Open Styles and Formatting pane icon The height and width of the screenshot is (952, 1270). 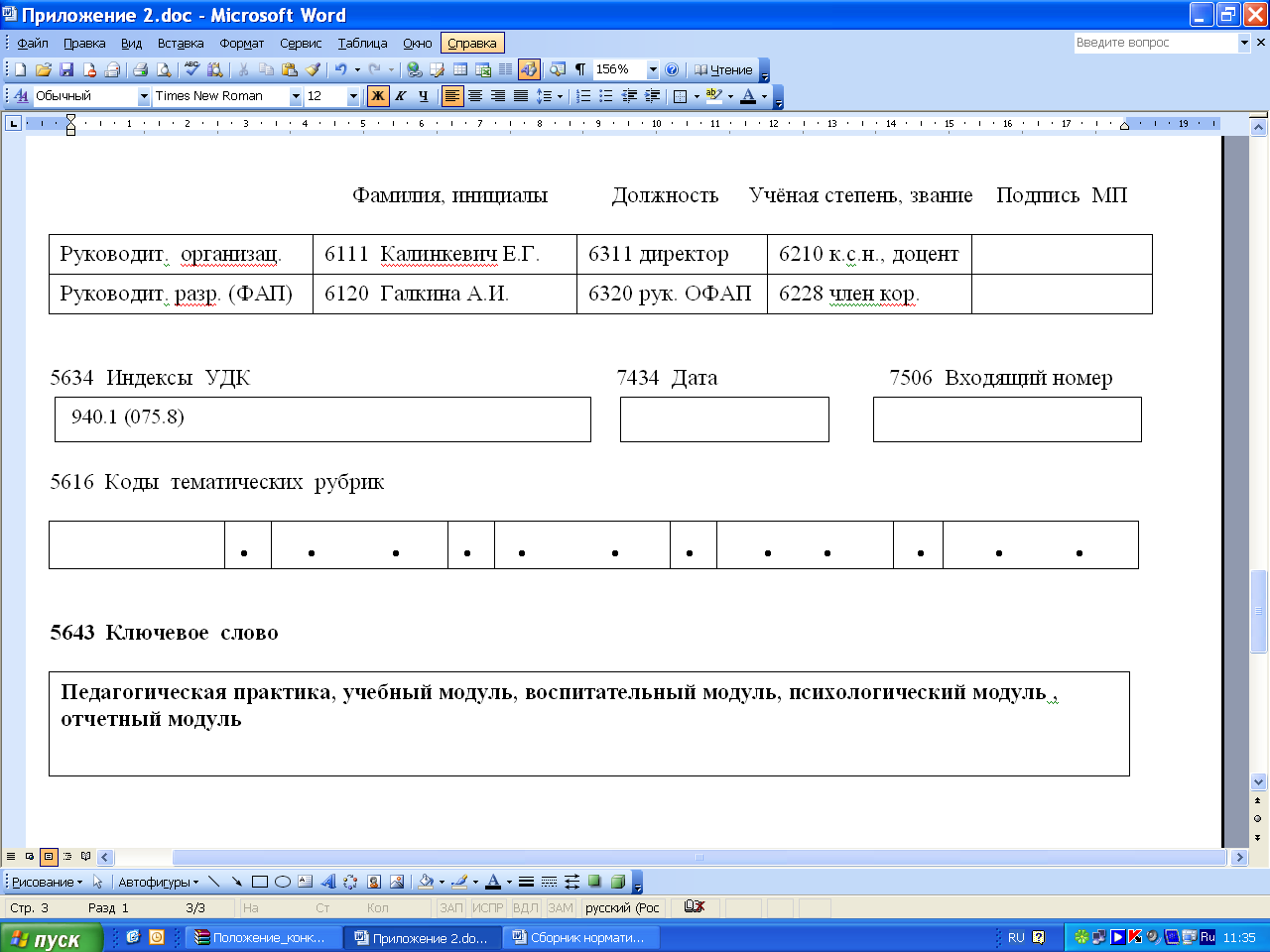(x=21, y=96)
